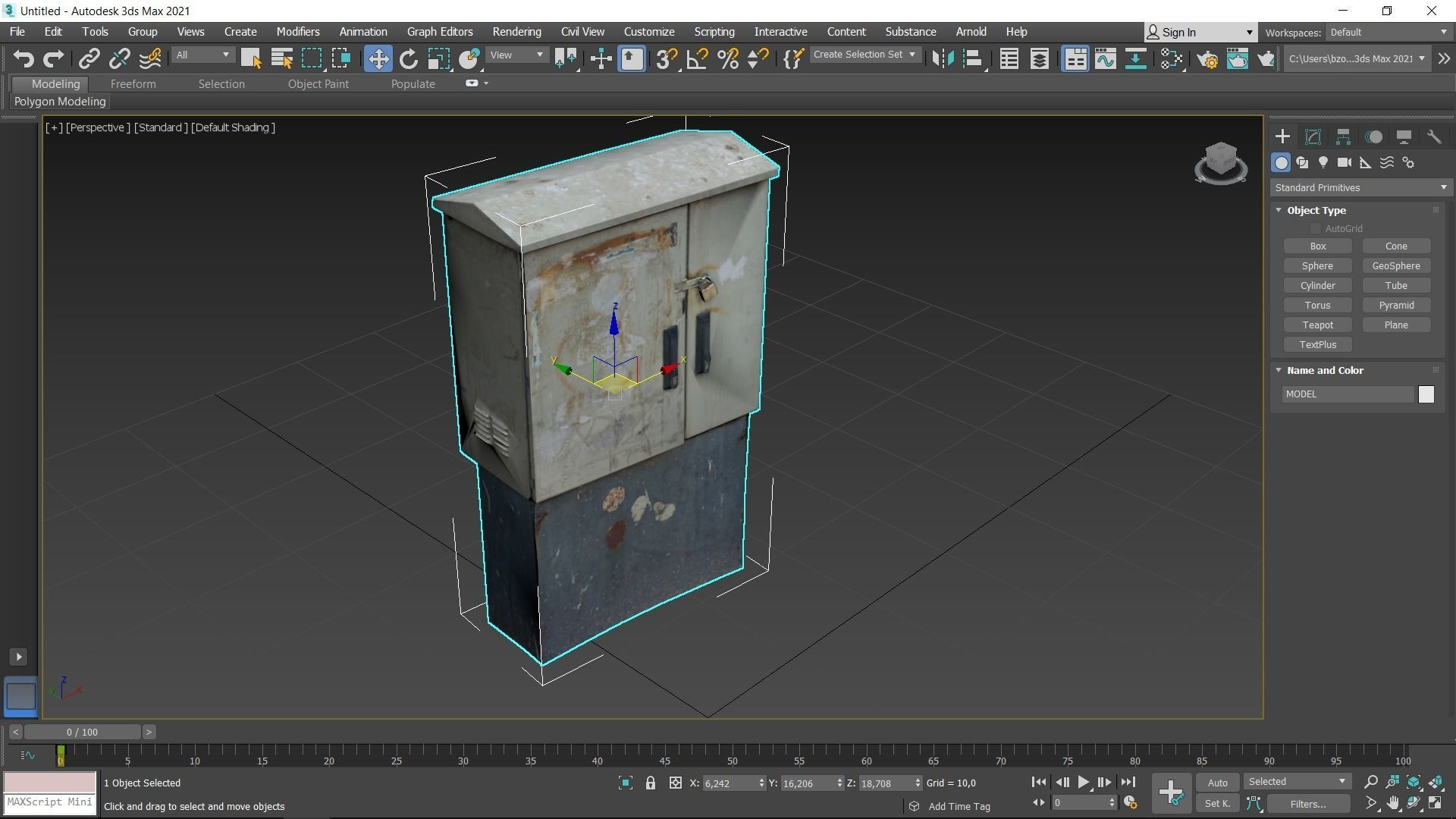
Task: Activate Select and Scale tool
Action: (438, 58)
